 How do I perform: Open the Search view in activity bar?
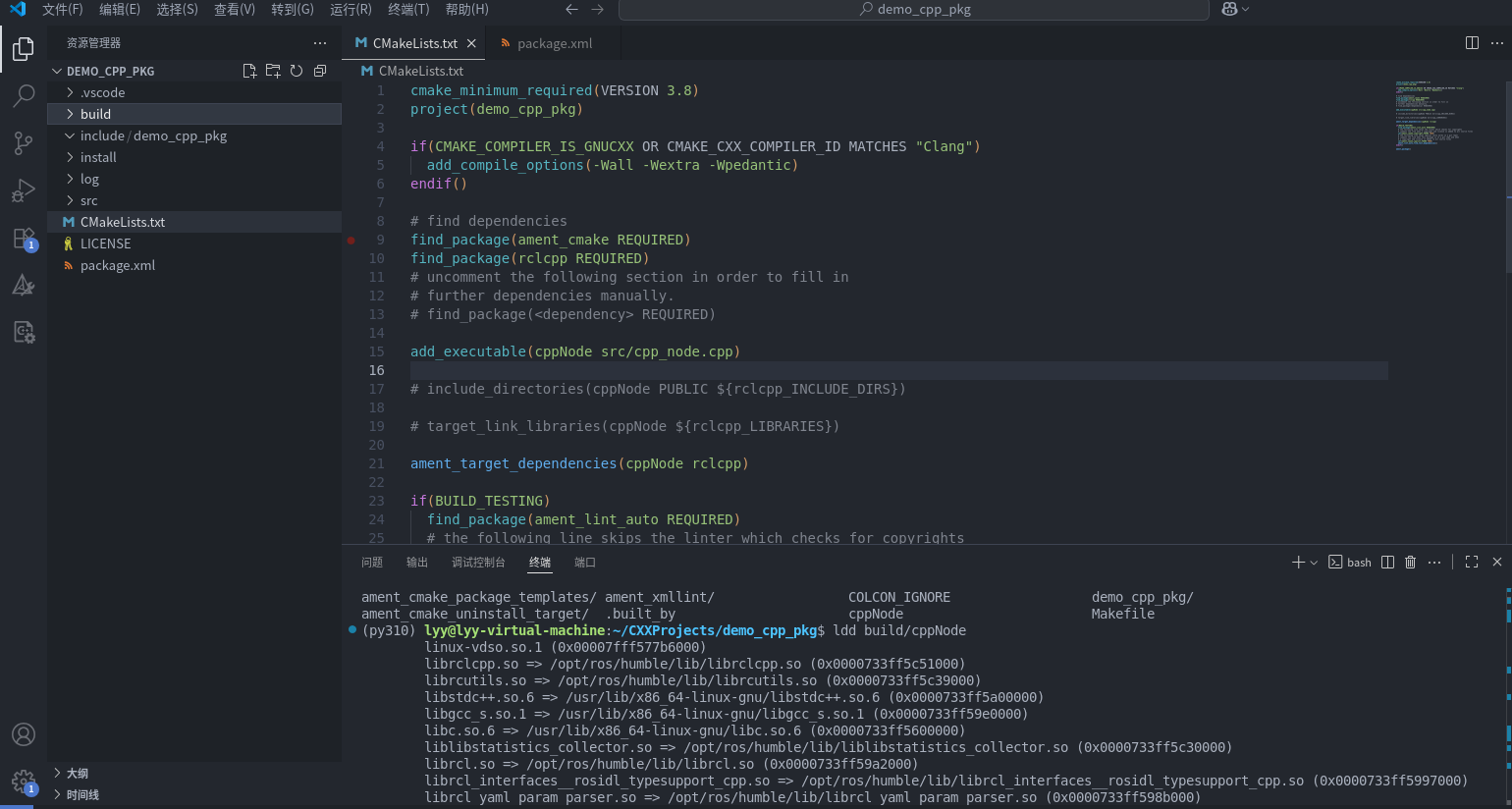click(24, 95)
